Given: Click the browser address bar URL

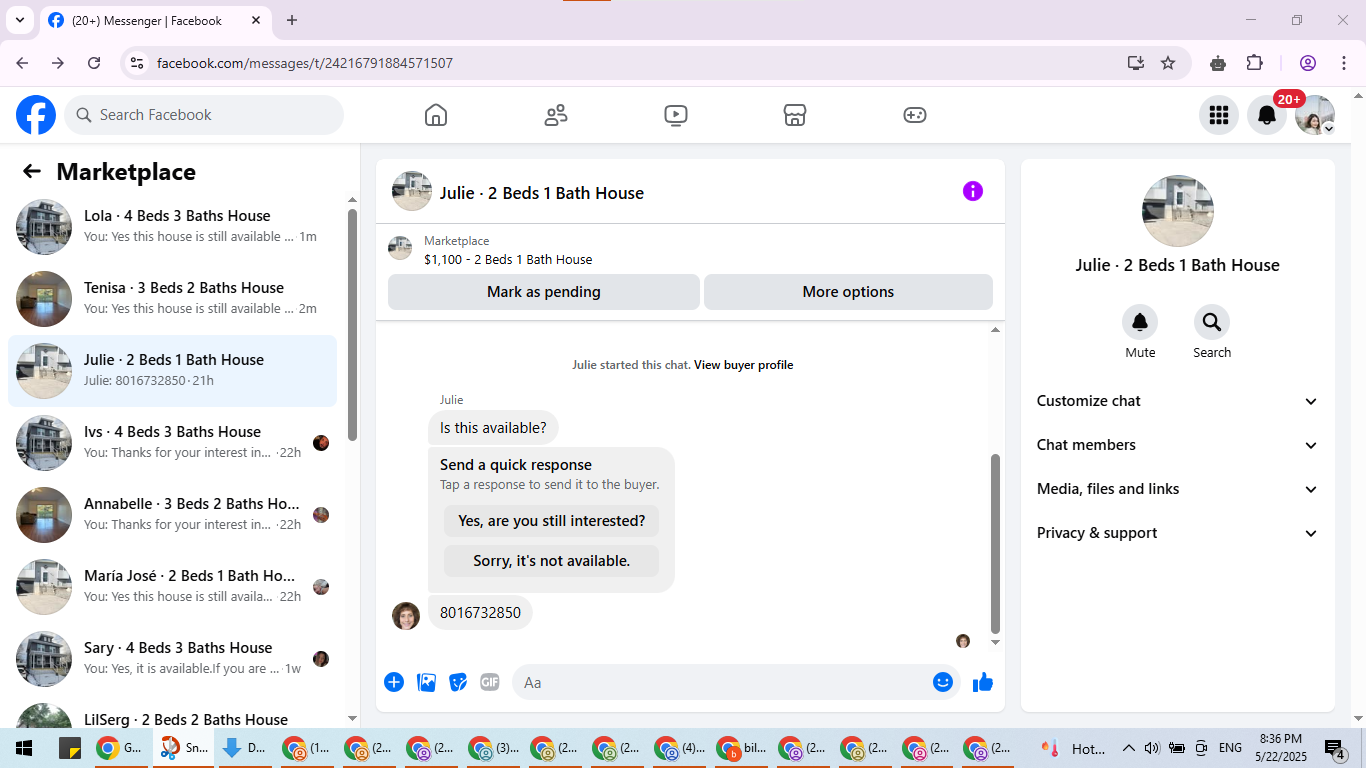Looking at the screenshot, I should coord(305,63).
